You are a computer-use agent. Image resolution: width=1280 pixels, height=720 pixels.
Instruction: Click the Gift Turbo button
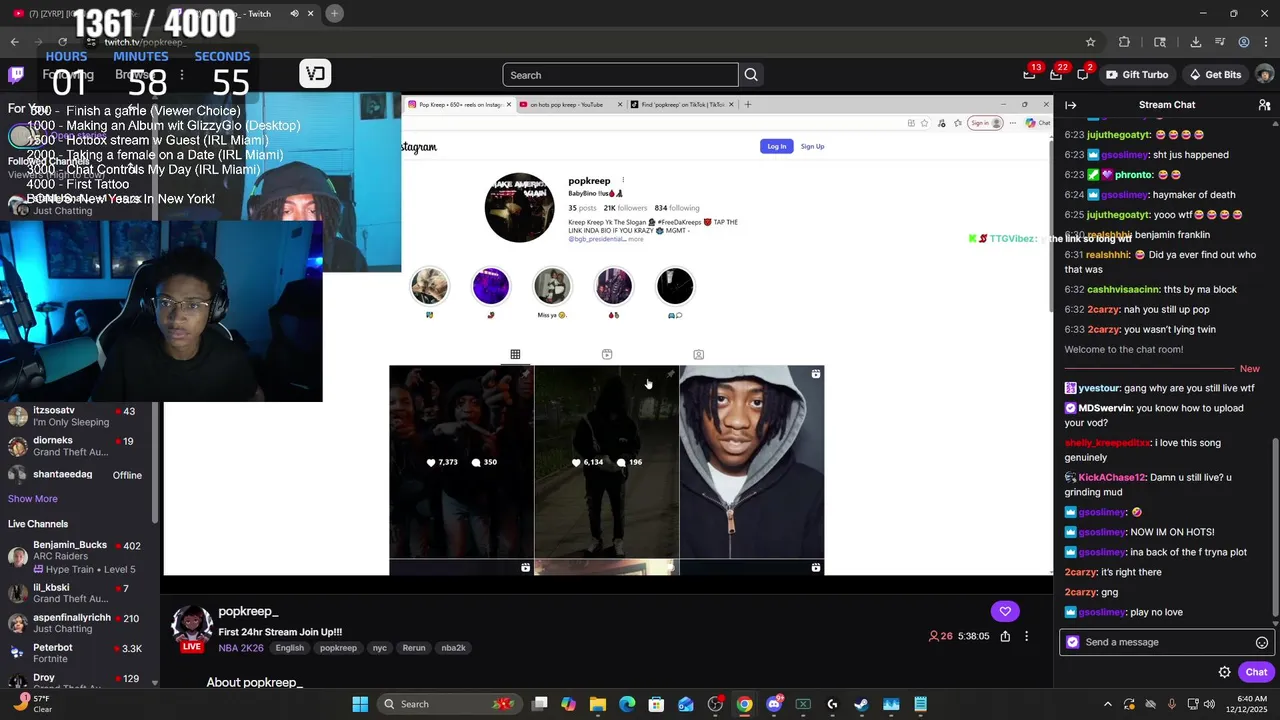pos(1136,75)
